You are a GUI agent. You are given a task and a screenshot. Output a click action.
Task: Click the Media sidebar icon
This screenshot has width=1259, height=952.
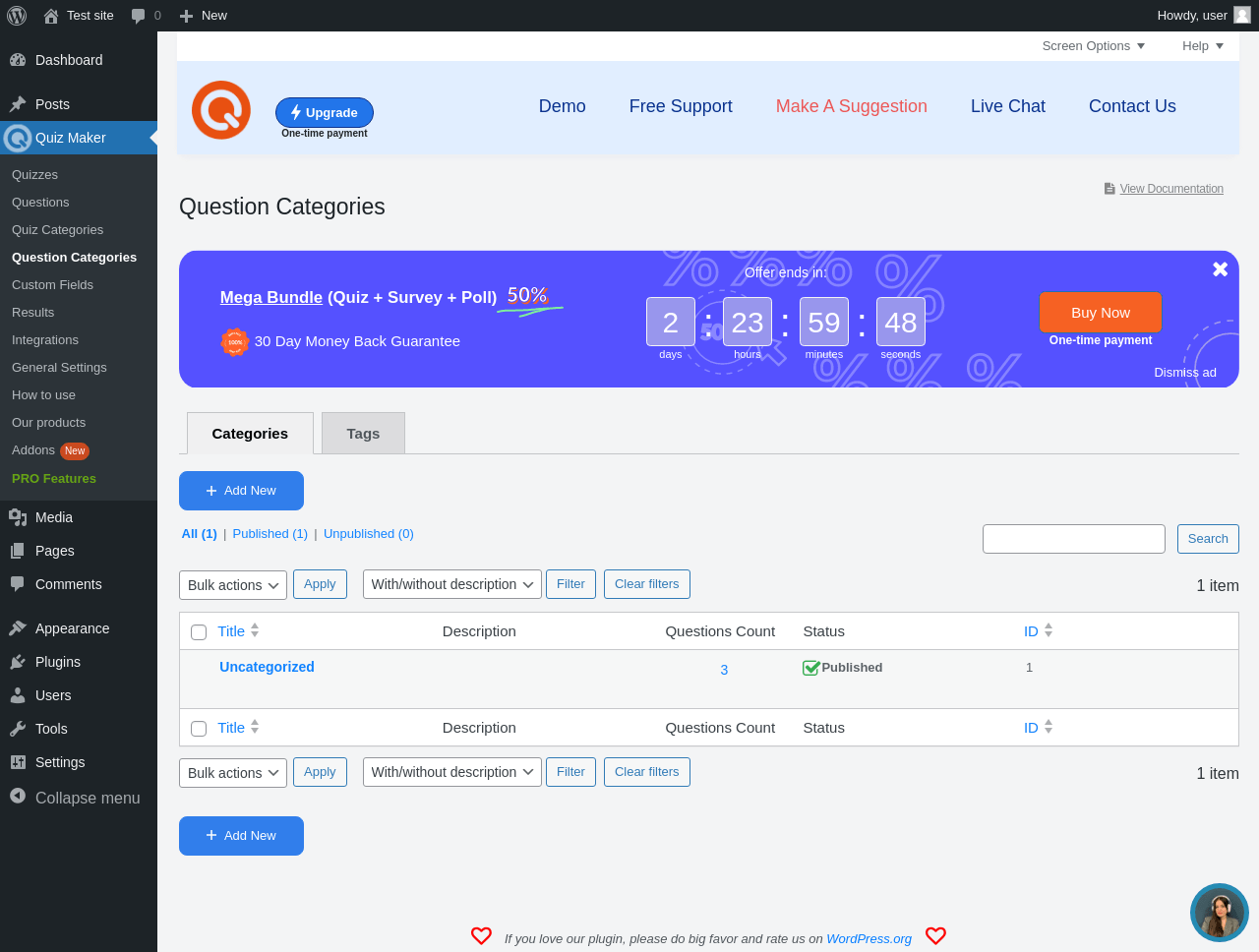(18, 517)
